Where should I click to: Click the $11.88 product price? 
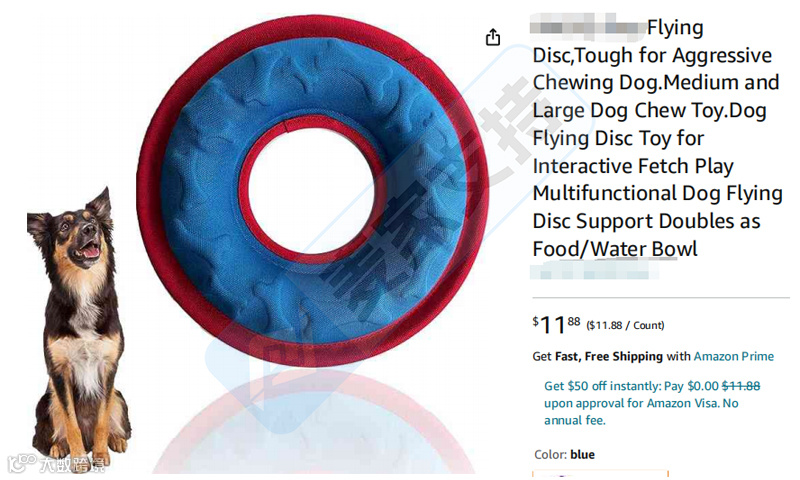pos(556,324)
